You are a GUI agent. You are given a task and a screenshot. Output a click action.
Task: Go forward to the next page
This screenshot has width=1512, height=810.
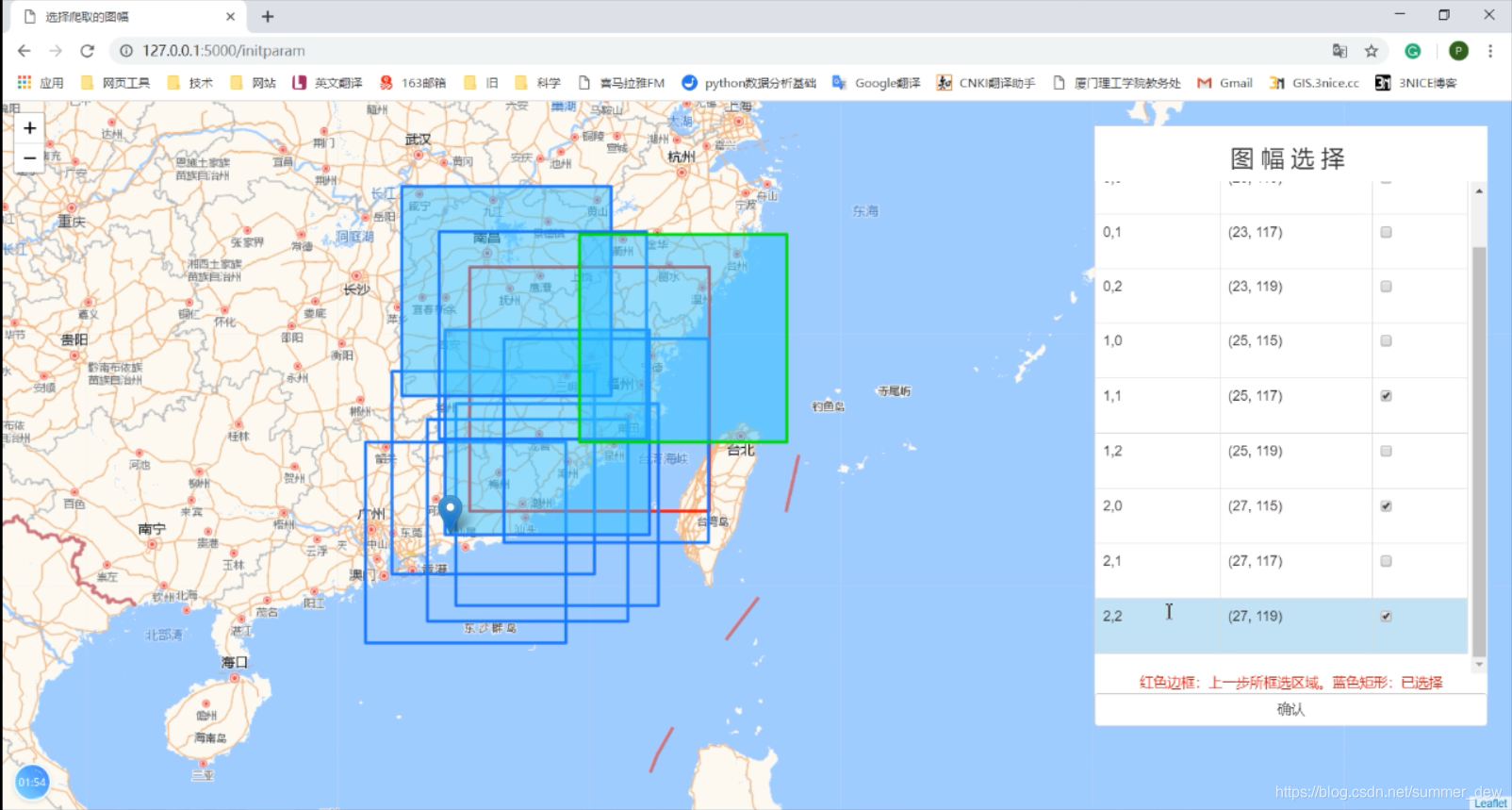[x=56, y=51]
